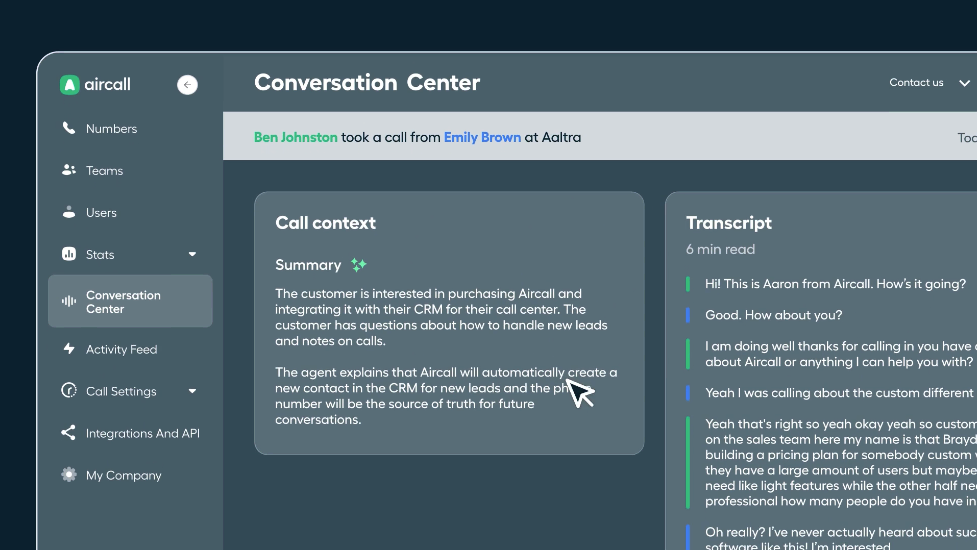
Task: Open Ben Johnston's profile link
Action: pyautogui.click(x=295, y=137)
